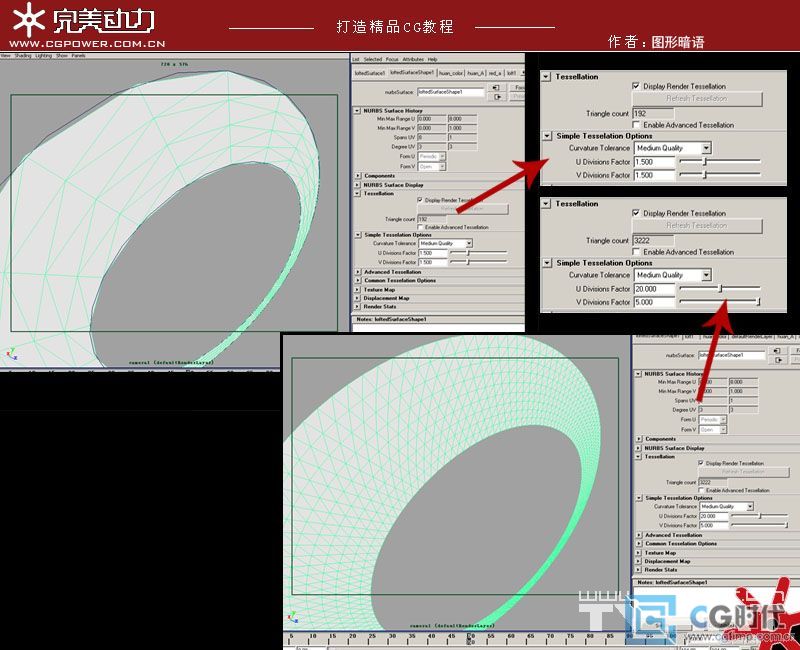
Task: Switch to the red_a tab
Action: [x=495, y=73]
